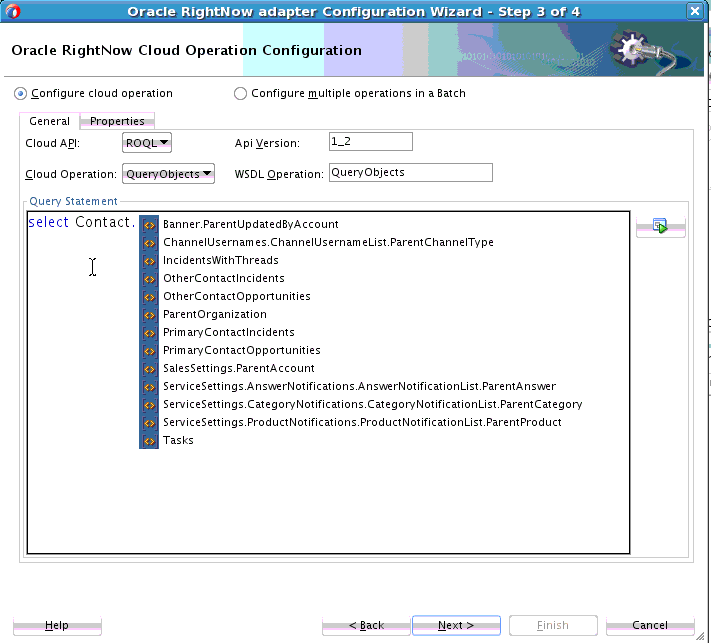This screenshot has width=711, height=643.
Task: Click icon beside SalesSettings.ParentAccount
Action: (149, 369)
